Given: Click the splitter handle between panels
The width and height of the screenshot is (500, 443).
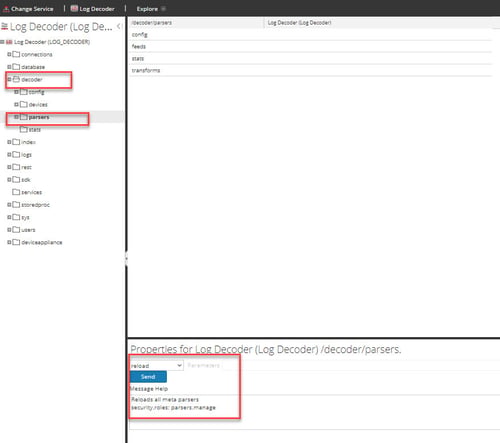Looking at the screenshot, I should point(126,258).
